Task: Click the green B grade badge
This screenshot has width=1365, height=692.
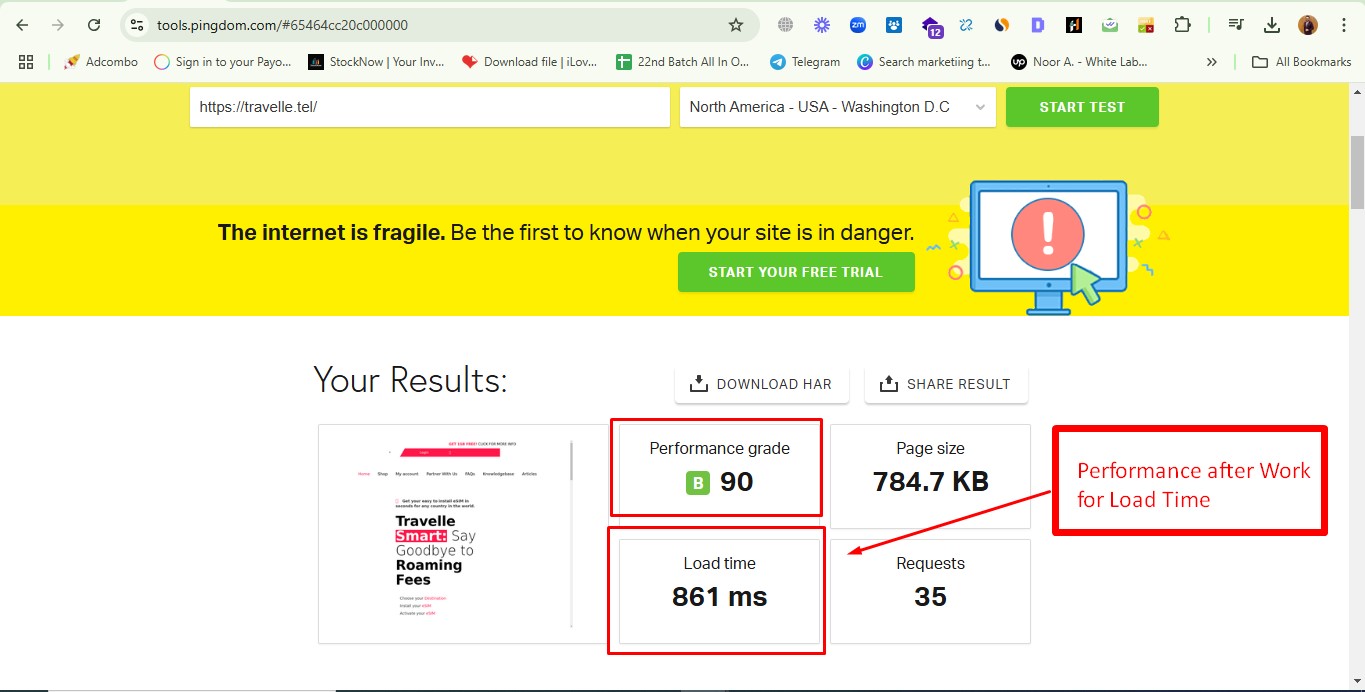Action: tap(698, 483)
